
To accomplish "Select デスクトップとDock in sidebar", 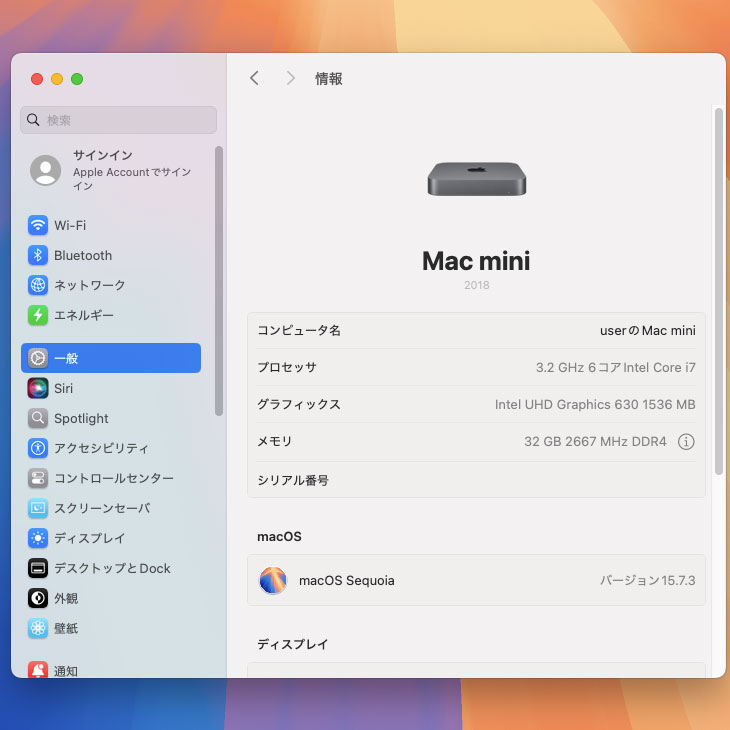I will tap(111, 568).
